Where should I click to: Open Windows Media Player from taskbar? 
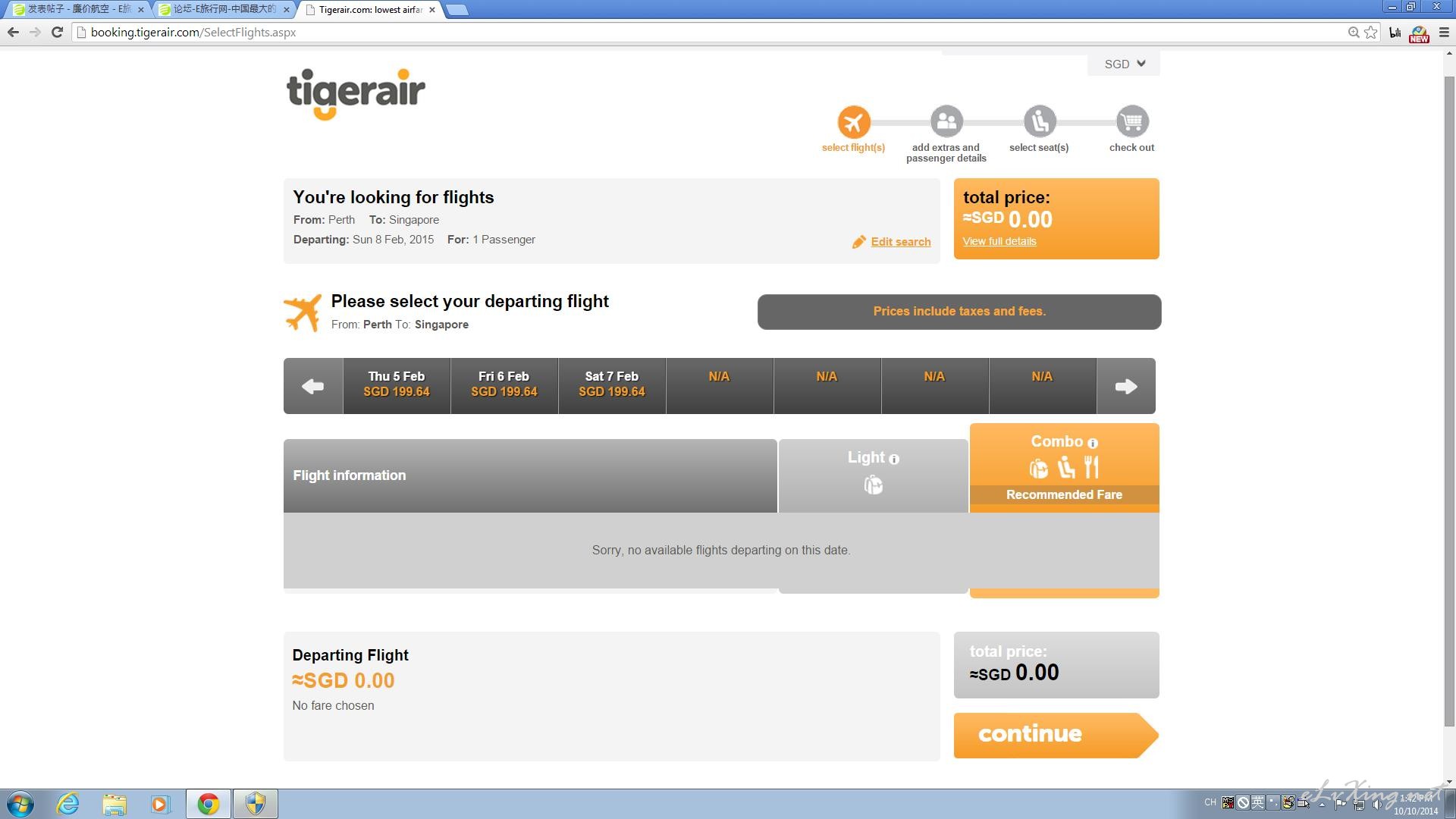160,804
